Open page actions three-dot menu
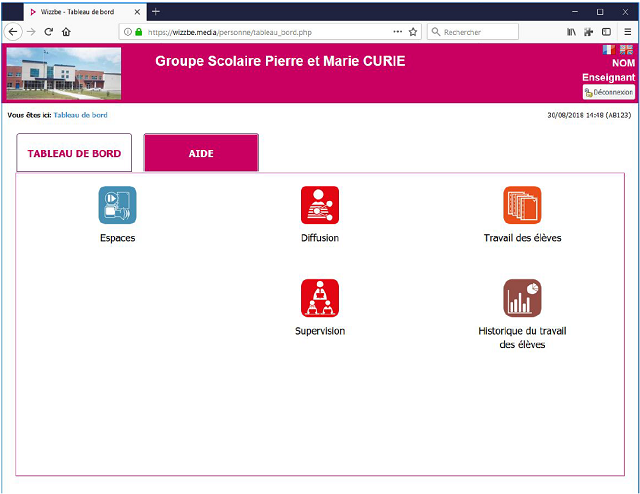 (398, 32)
